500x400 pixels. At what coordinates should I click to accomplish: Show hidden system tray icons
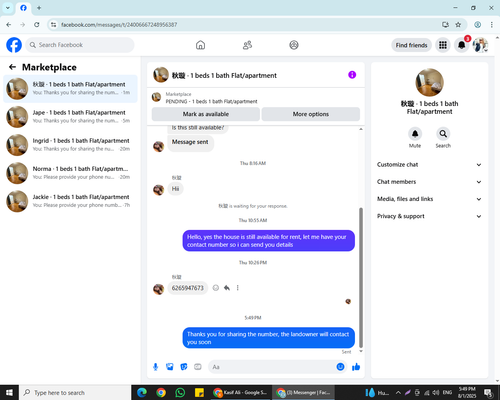[x=398, y=393]
